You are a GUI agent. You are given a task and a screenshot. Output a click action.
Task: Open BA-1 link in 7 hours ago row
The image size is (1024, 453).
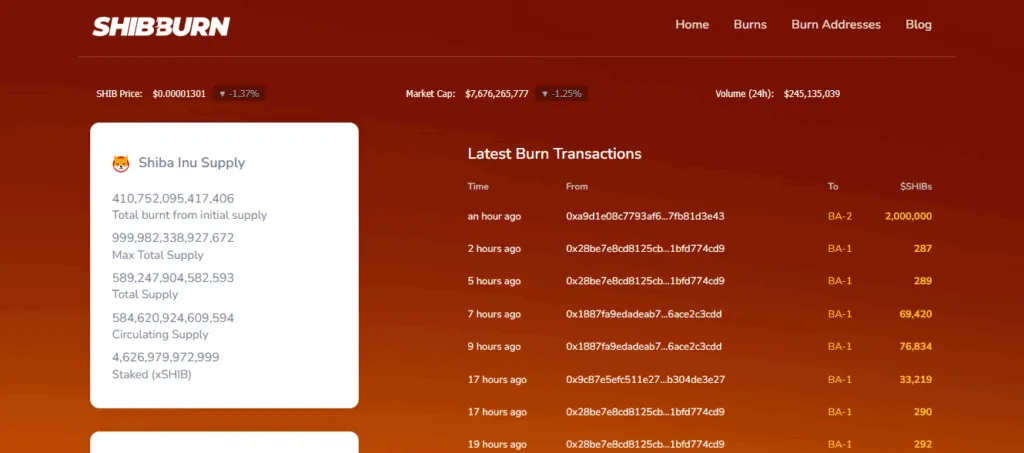[840, 314]
